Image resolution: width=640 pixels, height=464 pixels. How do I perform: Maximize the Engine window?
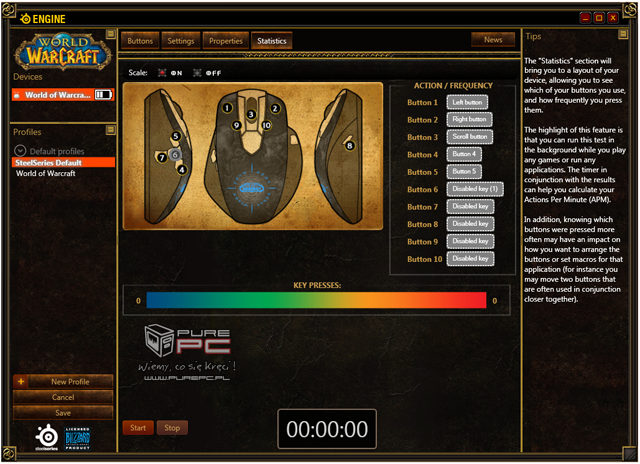(x=599, y=18)
